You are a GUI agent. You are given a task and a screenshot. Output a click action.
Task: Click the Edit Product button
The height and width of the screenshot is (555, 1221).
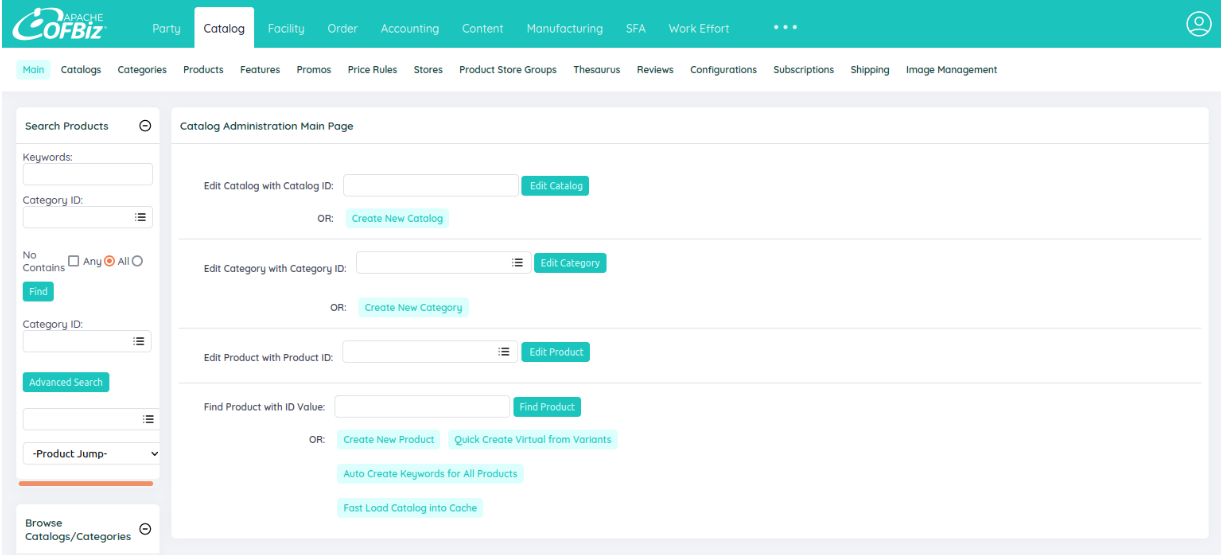point(556,352)
